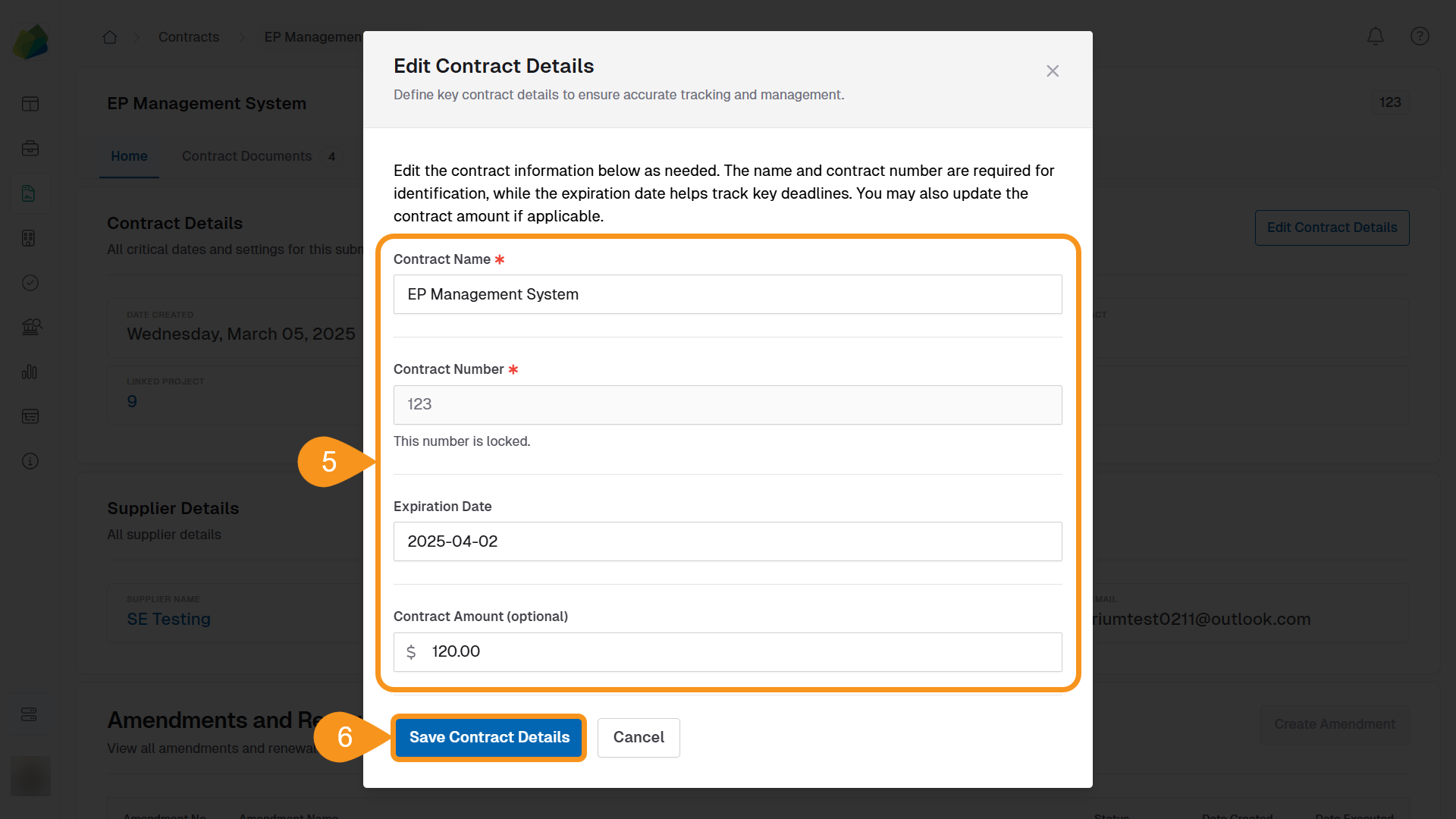Click the server stack icon in sidebar

pos(30,714)
